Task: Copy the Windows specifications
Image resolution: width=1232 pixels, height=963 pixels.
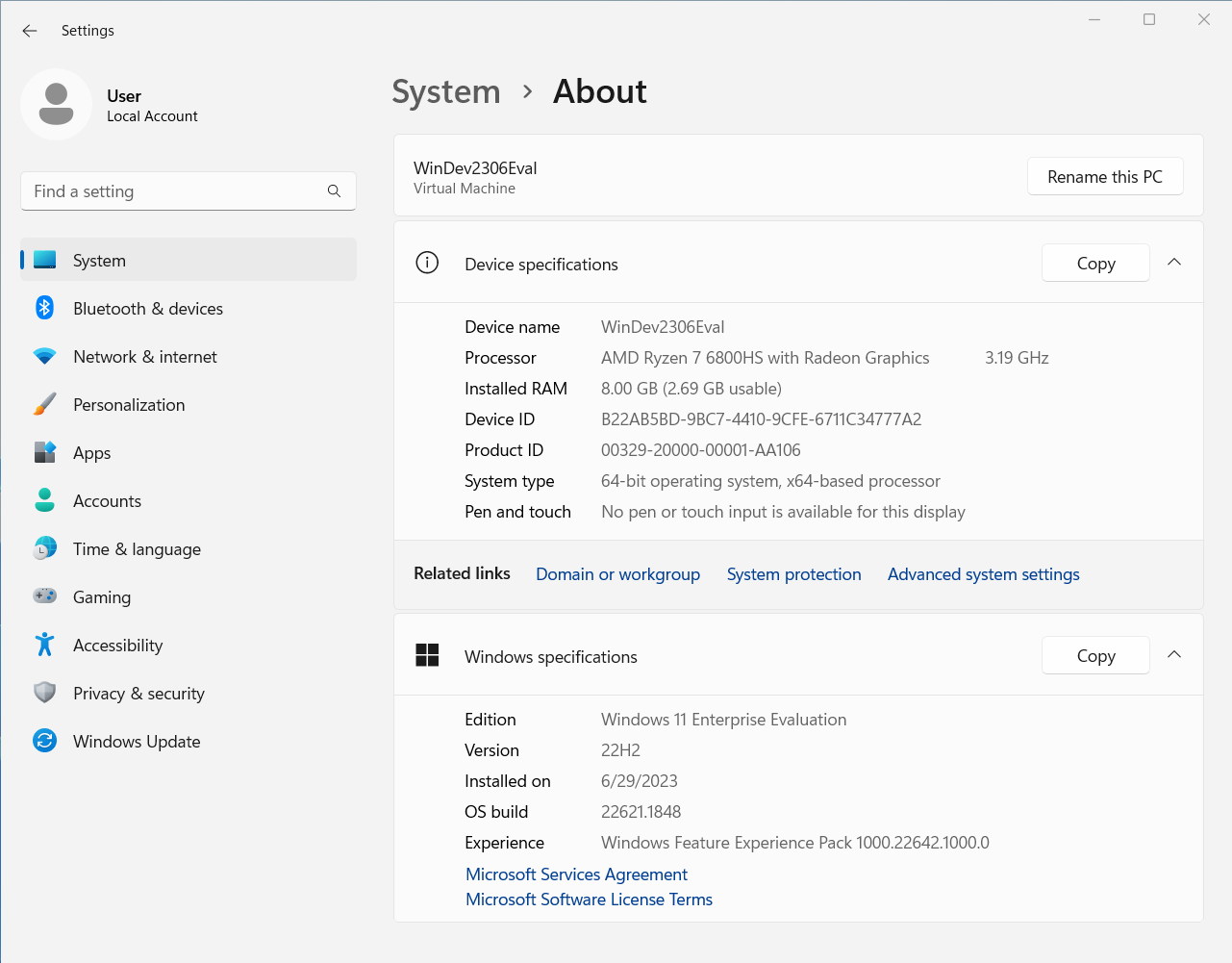Action: tap(1095, 655)
